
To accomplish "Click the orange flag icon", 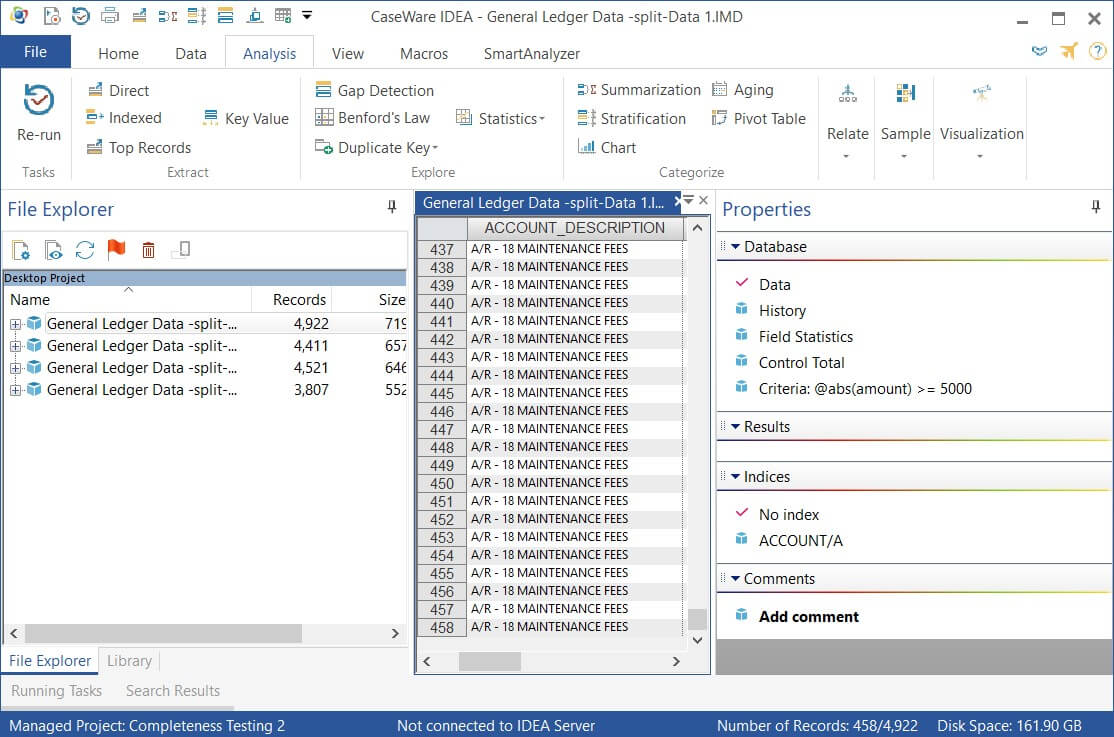I will [116, 249].
